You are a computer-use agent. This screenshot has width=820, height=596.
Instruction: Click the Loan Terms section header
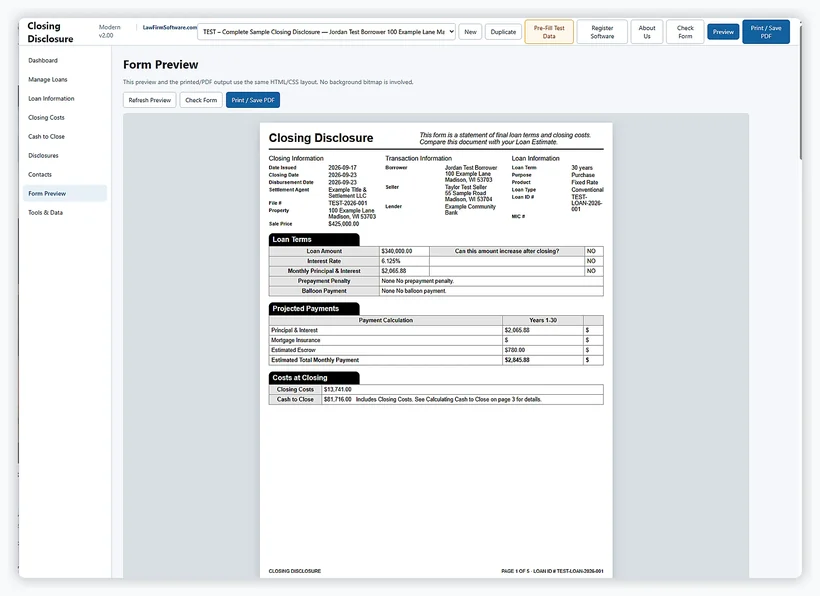coord(314,239)
